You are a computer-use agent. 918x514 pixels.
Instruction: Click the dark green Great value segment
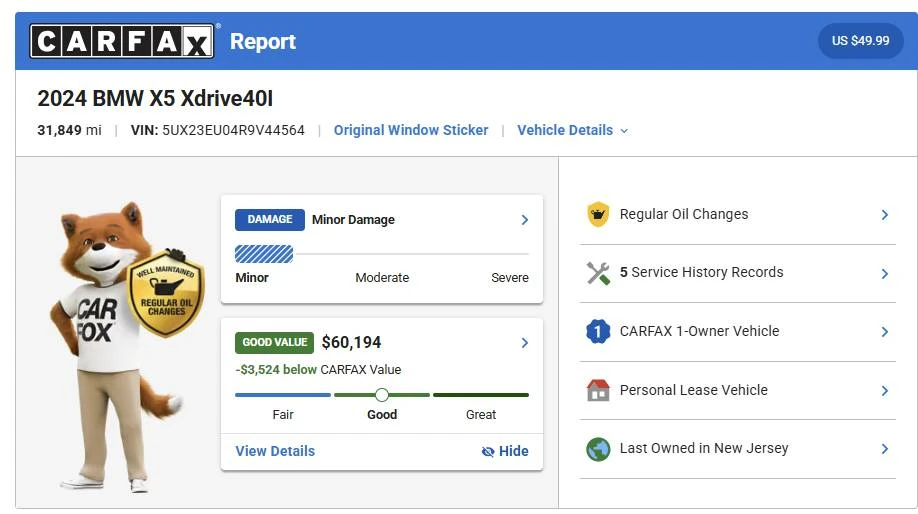pyautogui.click(x=481, y=395)
